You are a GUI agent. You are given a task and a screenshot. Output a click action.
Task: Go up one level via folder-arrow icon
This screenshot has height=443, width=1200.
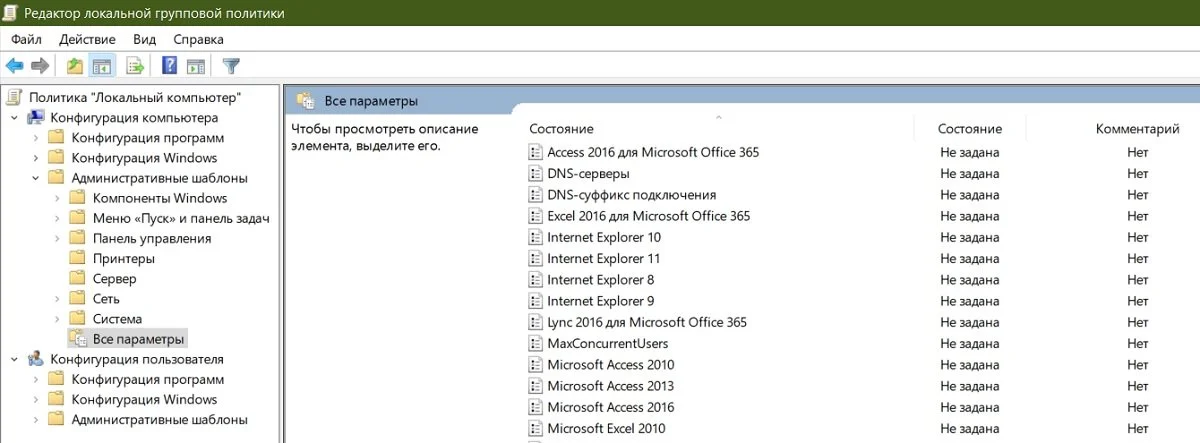click(74, 66)
